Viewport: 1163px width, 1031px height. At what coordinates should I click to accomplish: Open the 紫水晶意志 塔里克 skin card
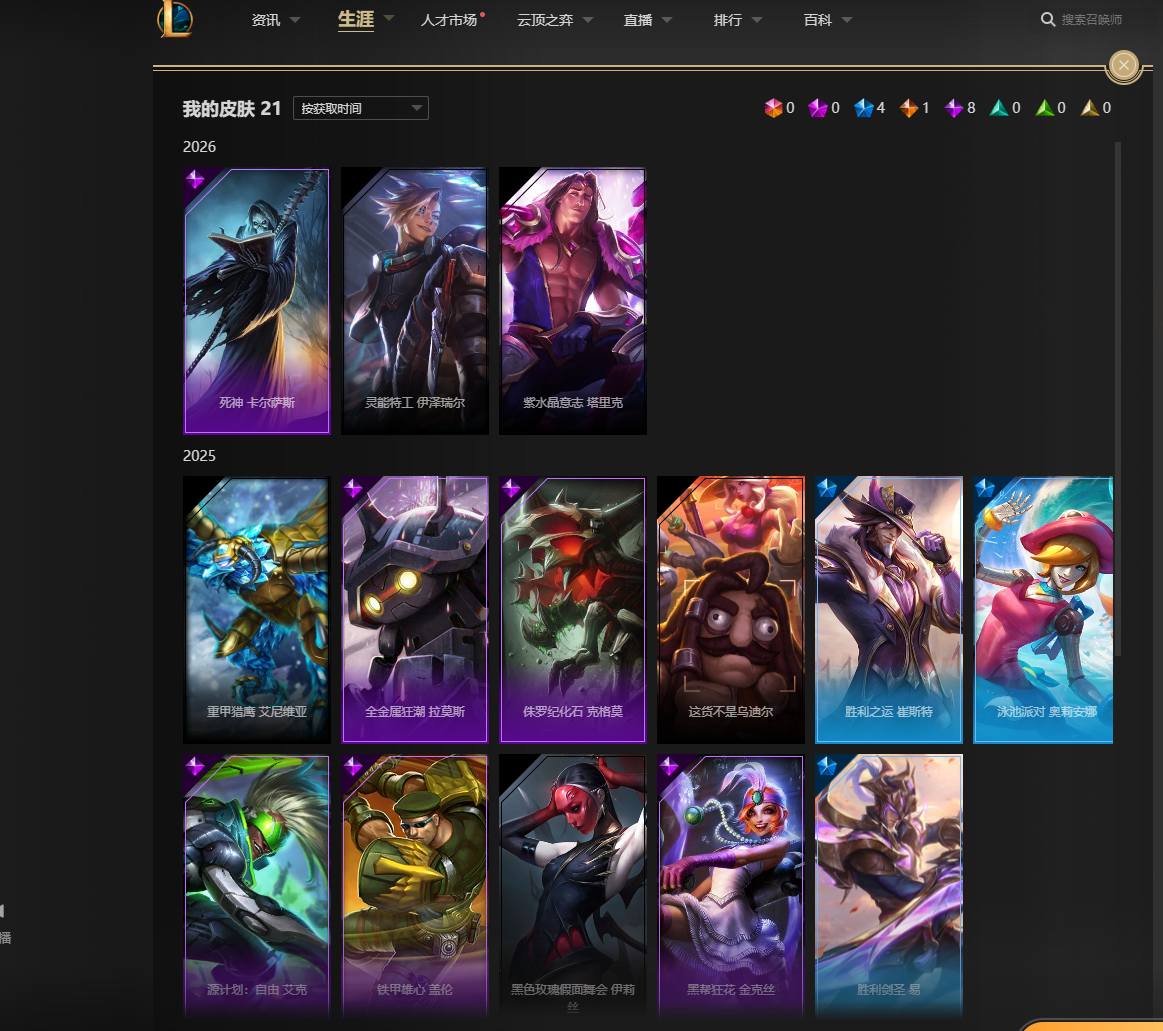tap(573, 301)
